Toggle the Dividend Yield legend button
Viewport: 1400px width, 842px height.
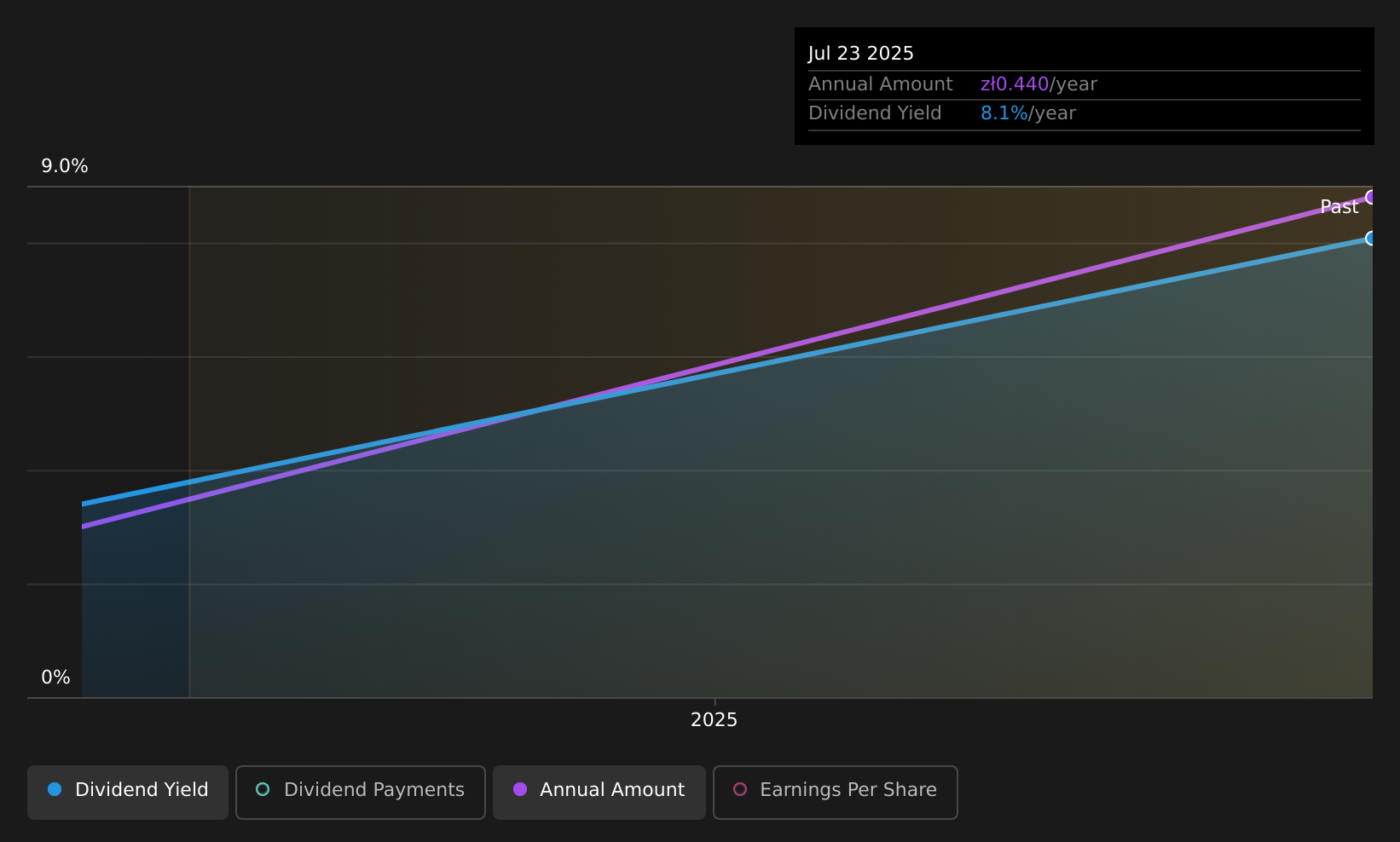[128, 792]
